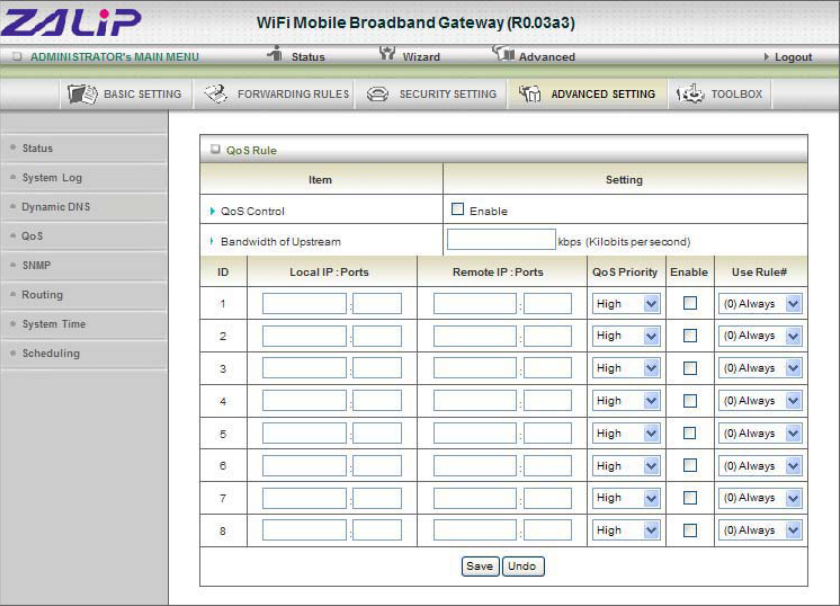Image resolution: width=840 pixels, height=606 pixels.
Task: Tick the Enable checkbox for rule 8
Action: point(690,530)
